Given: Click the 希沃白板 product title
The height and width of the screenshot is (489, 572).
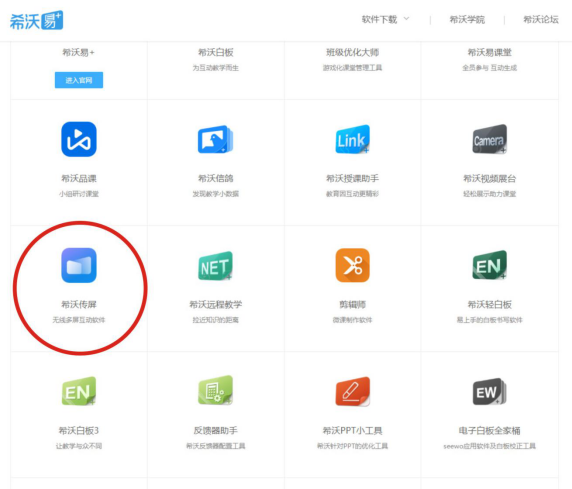Looking at the screenshot, I should click(x=216, y=53).
